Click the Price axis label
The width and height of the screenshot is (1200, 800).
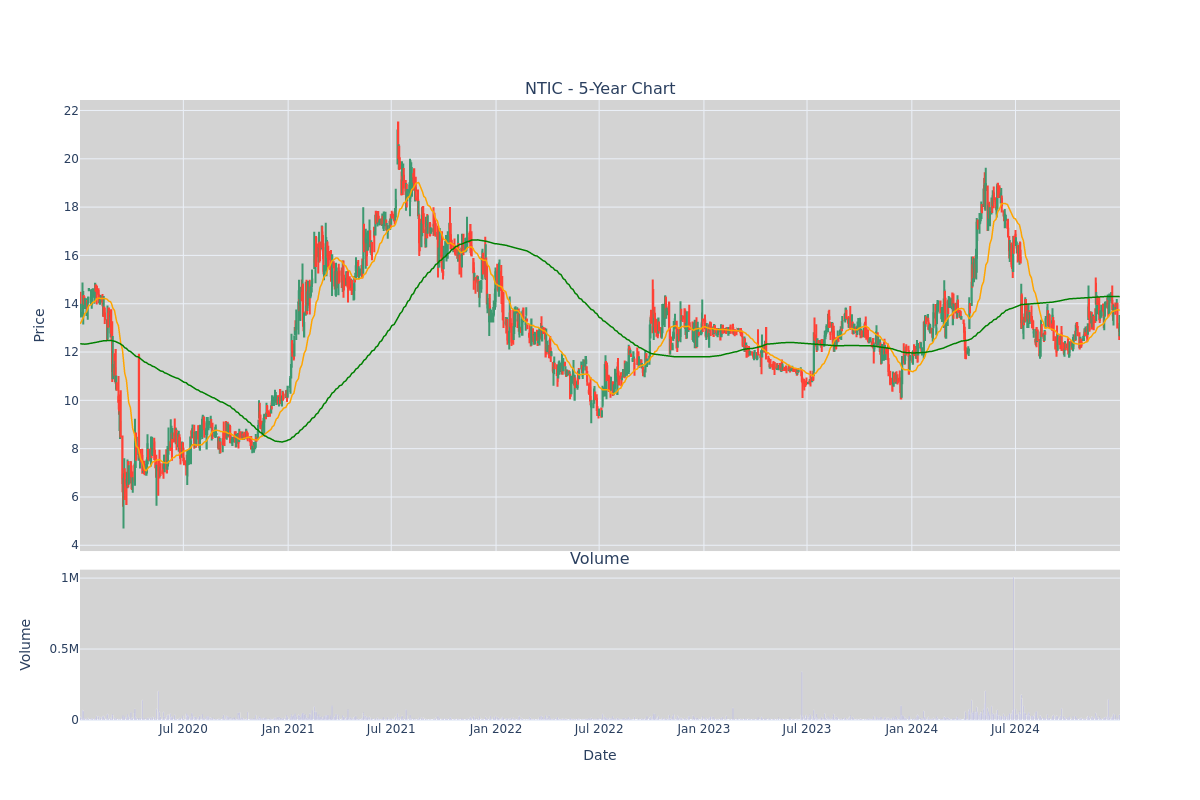[x=40, y=325]
